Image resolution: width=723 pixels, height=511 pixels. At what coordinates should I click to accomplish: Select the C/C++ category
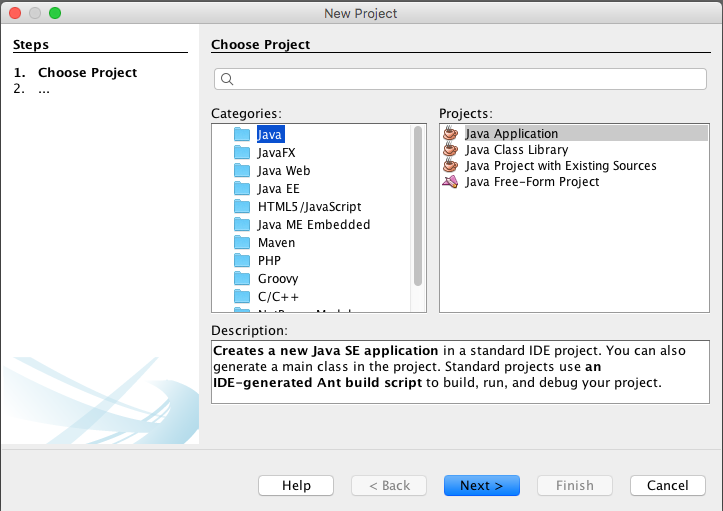click(278, 297)
